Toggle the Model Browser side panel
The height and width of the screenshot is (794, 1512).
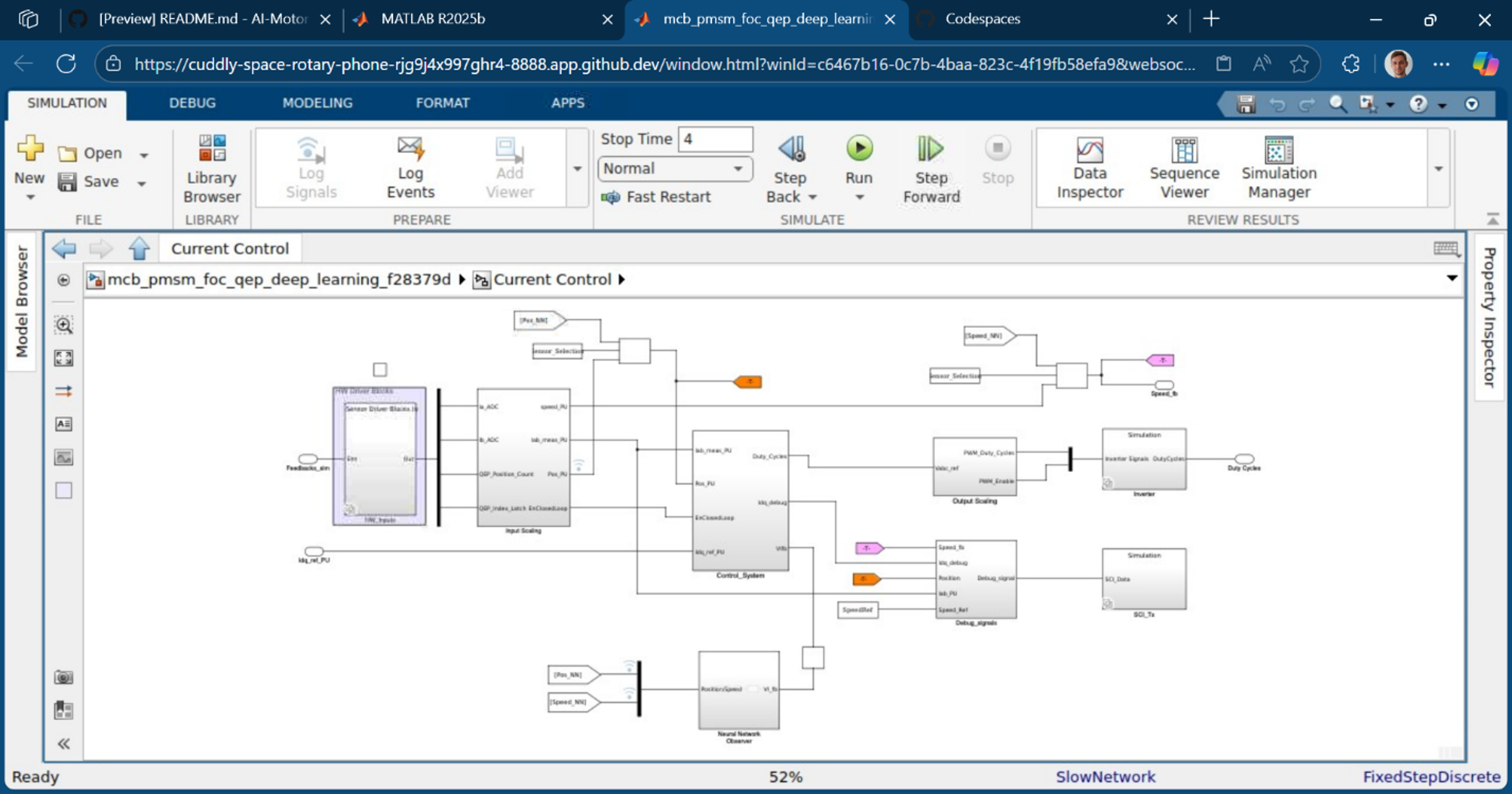tap(22, 301)
